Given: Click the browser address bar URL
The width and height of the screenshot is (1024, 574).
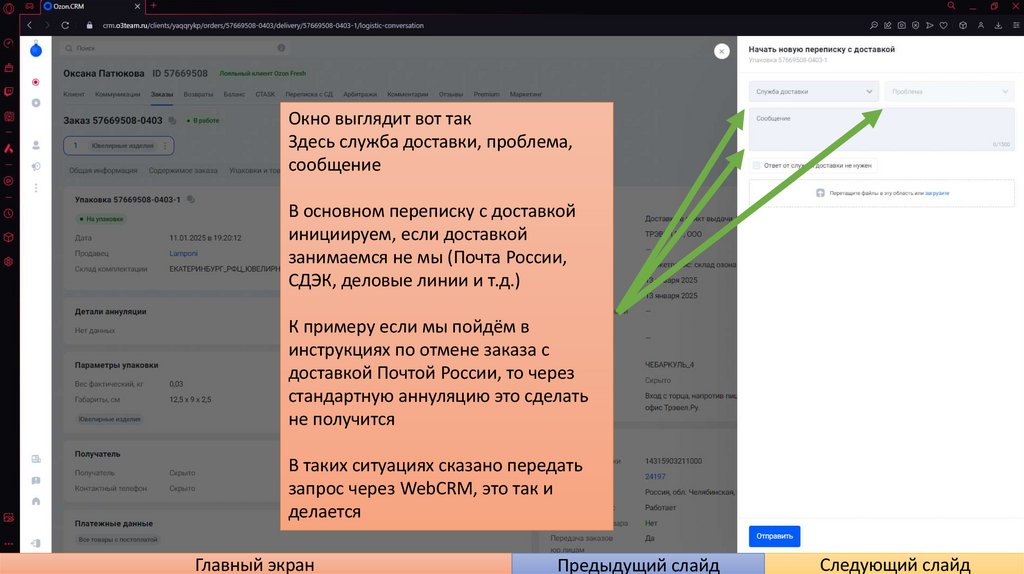Looking at the screenshot, I should click(263, 25).
